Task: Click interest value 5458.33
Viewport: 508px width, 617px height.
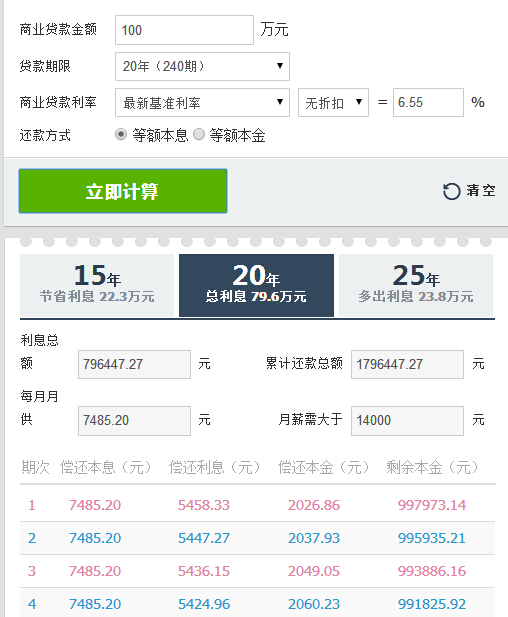Action: [204, 505]
